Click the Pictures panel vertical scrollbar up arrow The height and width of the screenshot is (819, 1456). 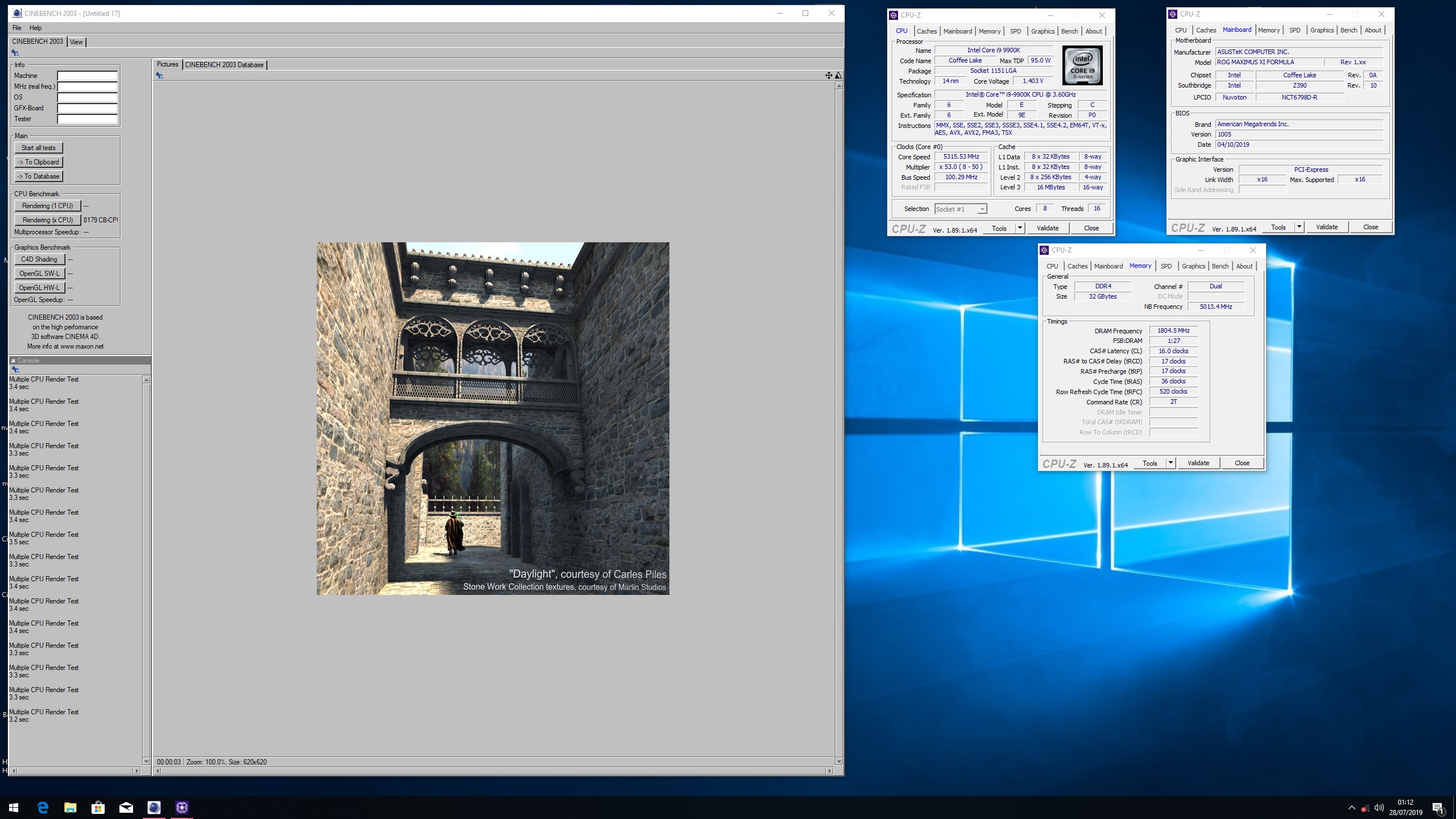839,86
